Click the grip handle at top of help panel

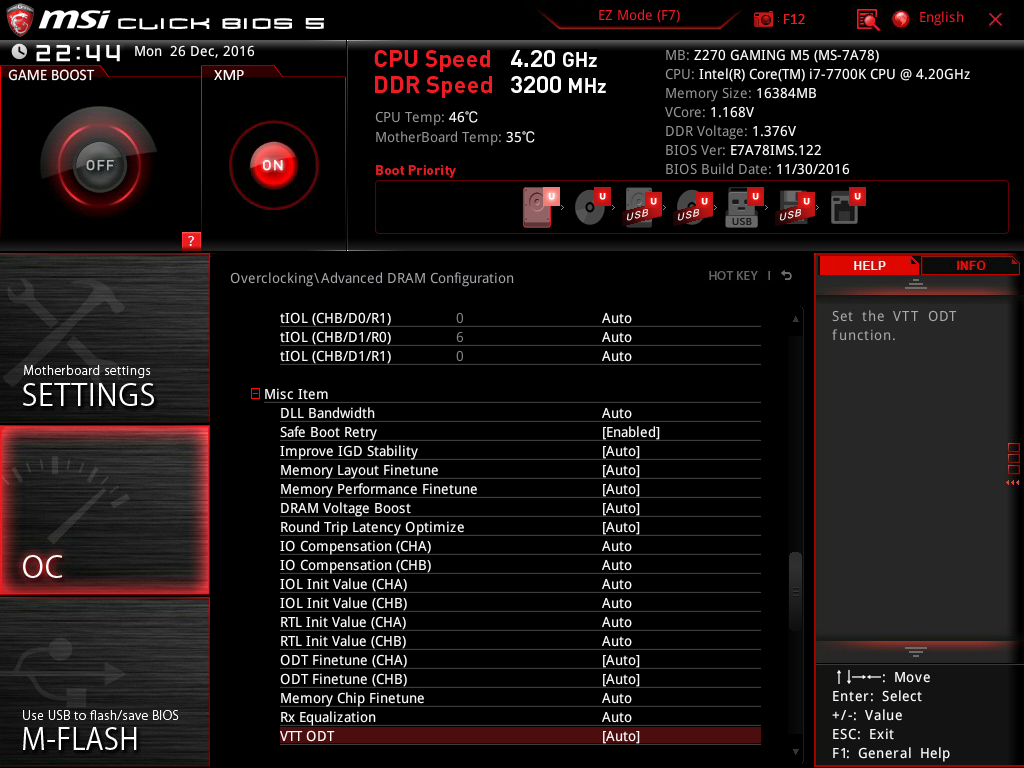tap(916, 283)
